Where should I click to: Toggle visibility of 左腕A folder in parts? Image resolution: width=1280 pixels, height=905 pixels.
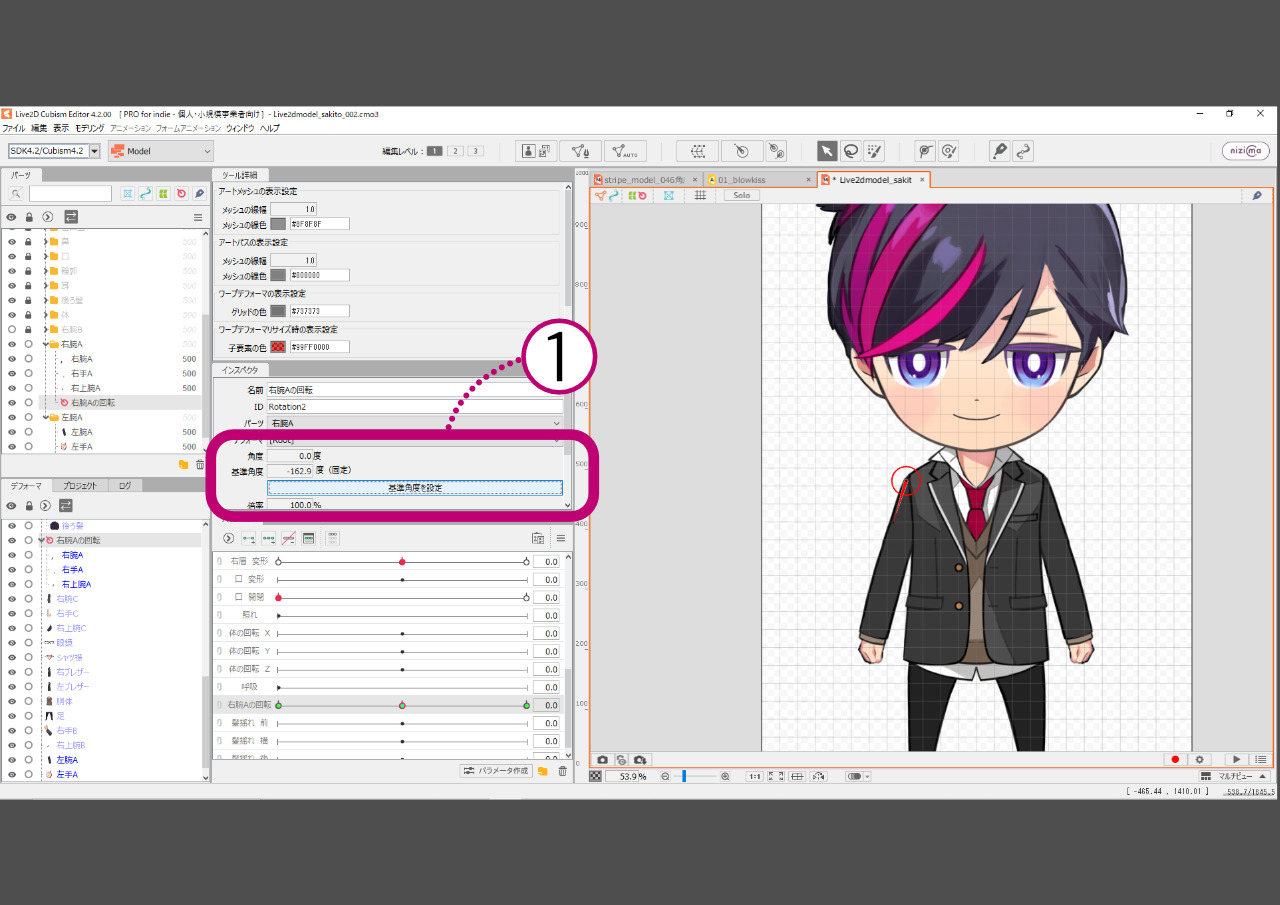point(11,417)
